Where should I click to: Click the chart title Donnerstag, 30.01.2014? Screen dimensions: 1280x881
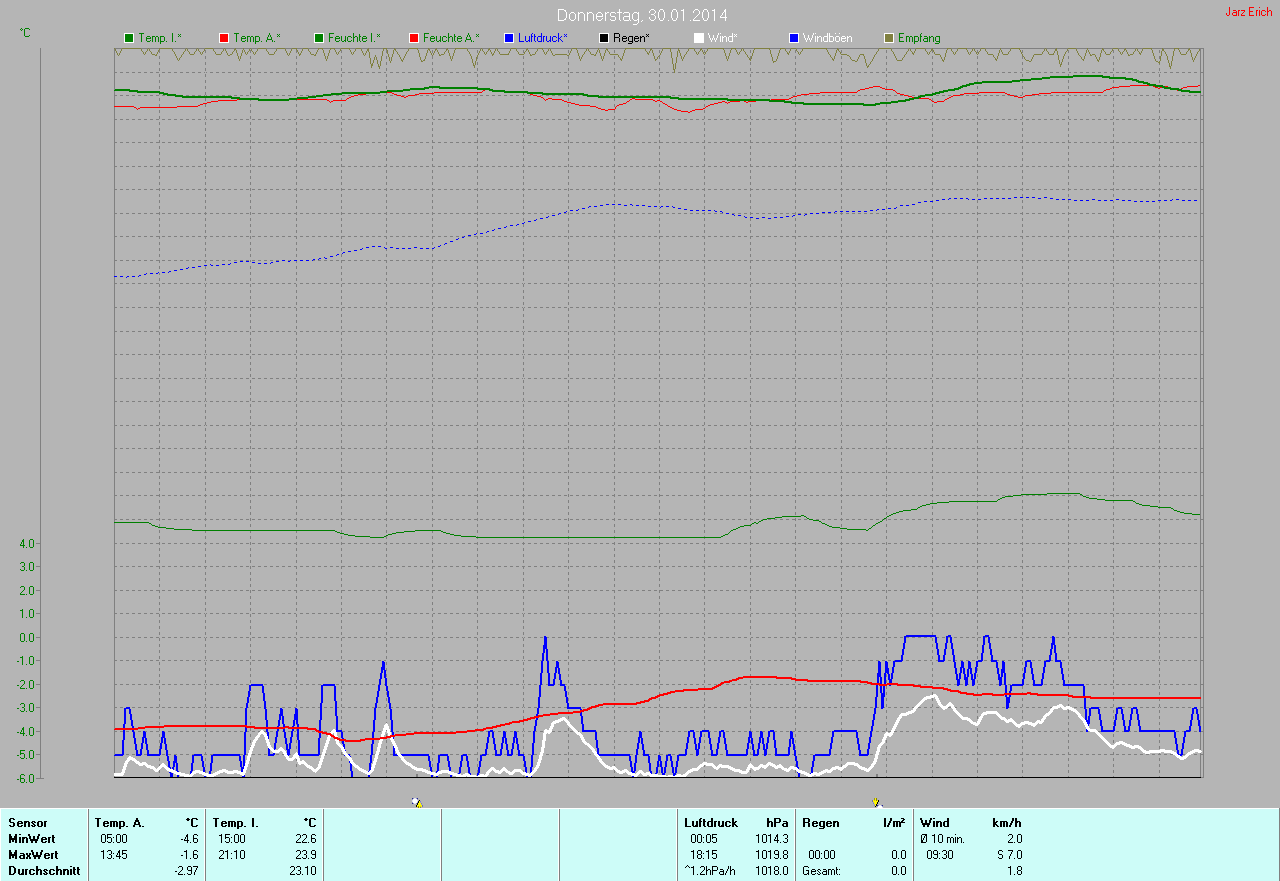[642, 15]
